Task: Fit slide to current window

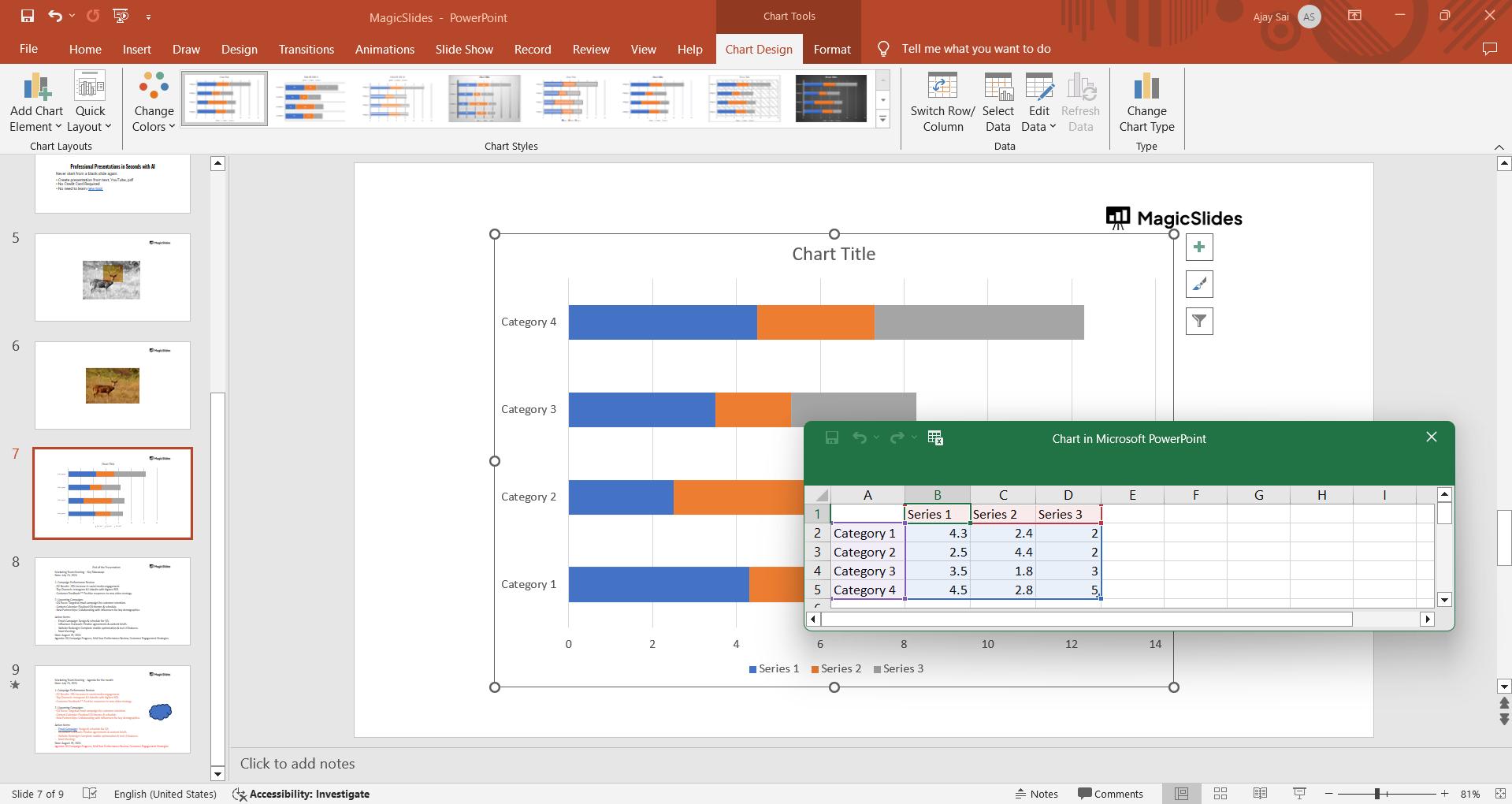Action: click(1500, 794)
